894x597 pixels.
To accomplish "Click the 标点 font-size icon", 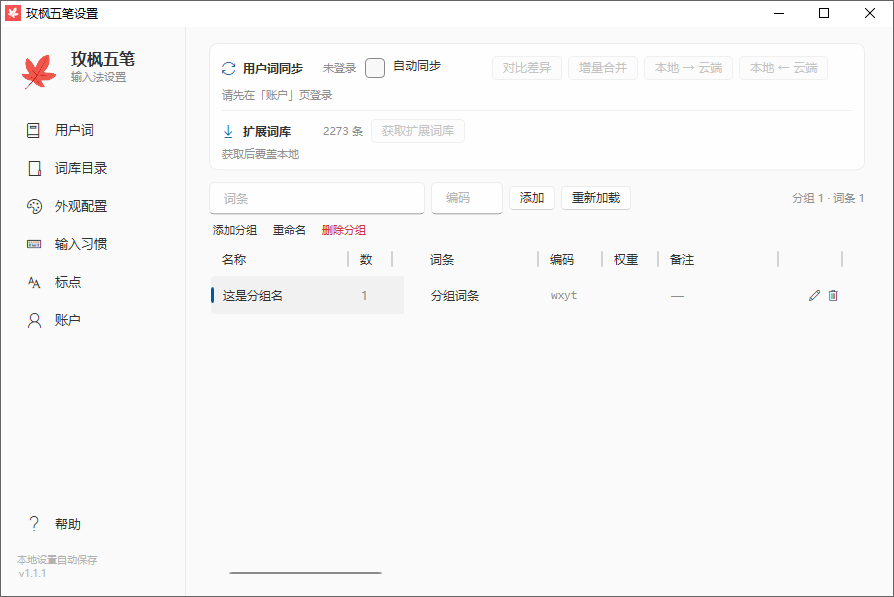I will 34,282.
